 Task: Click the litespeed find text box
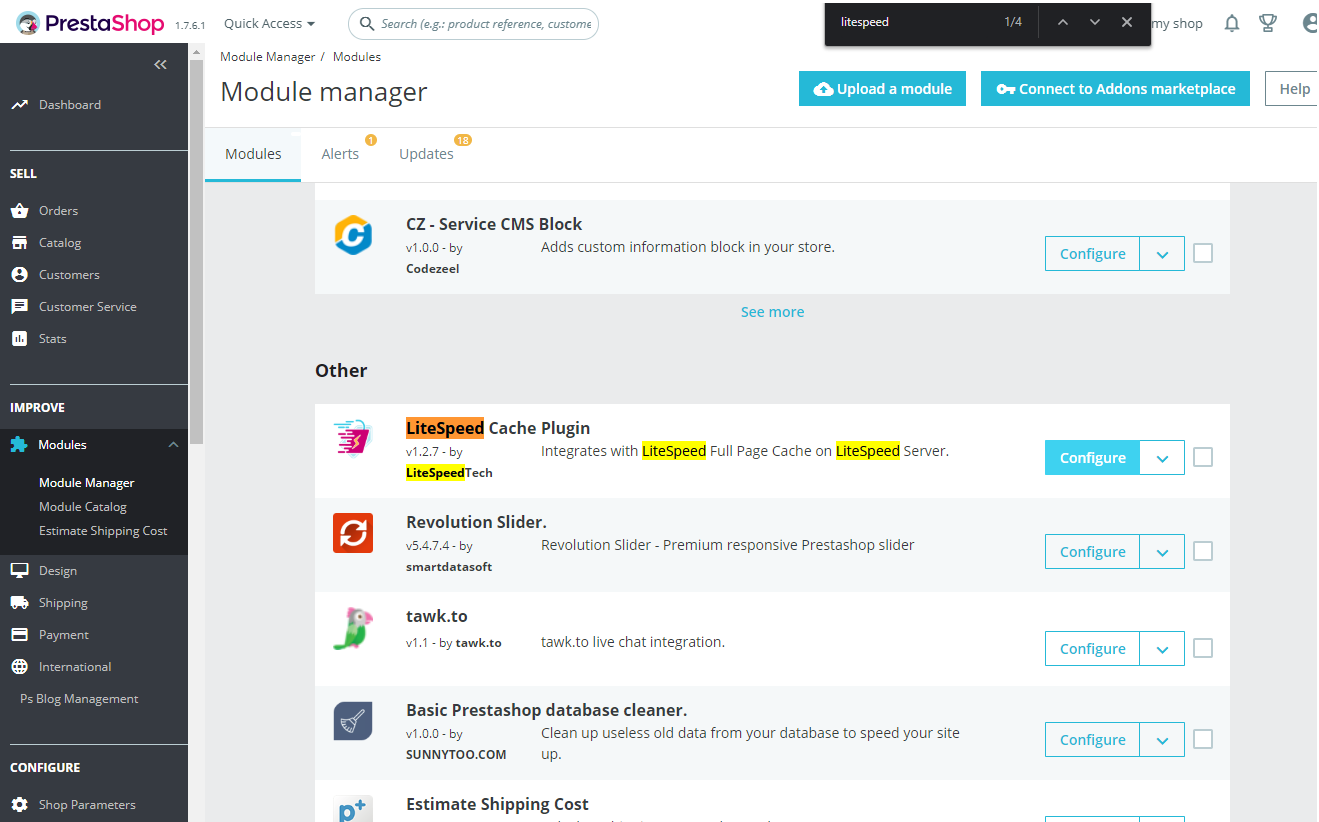(x=915, y=22)
